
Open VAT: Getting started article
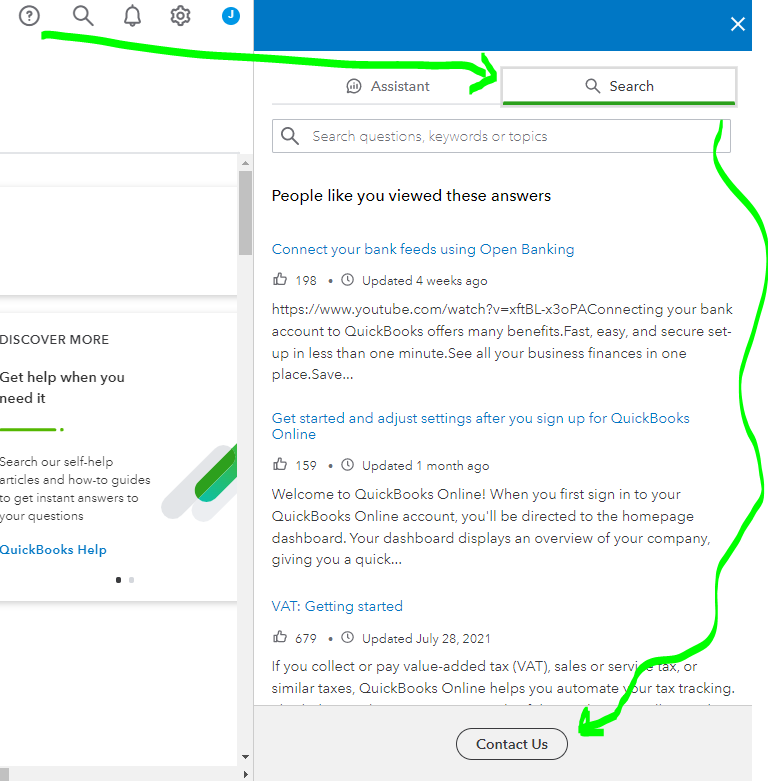point(337,606)
